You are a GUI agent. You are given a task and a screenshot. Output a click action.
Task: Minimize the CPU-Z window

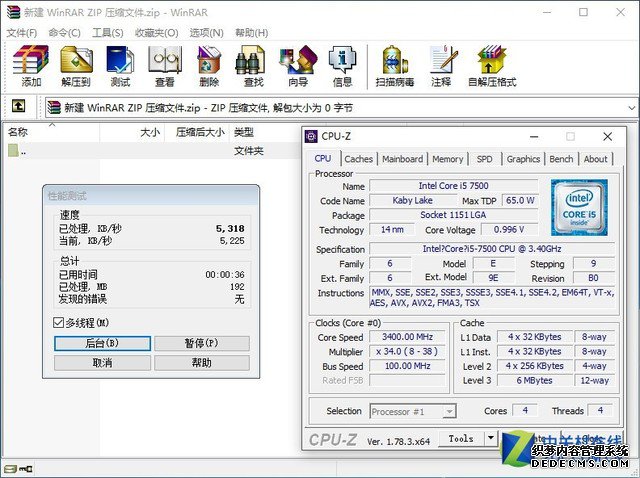[534, 136]
